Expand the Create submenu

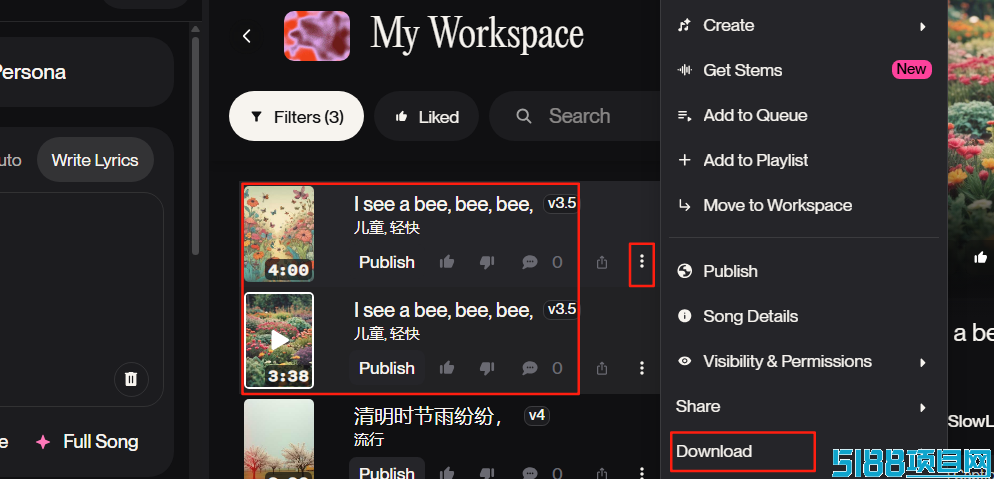[804, 26]
